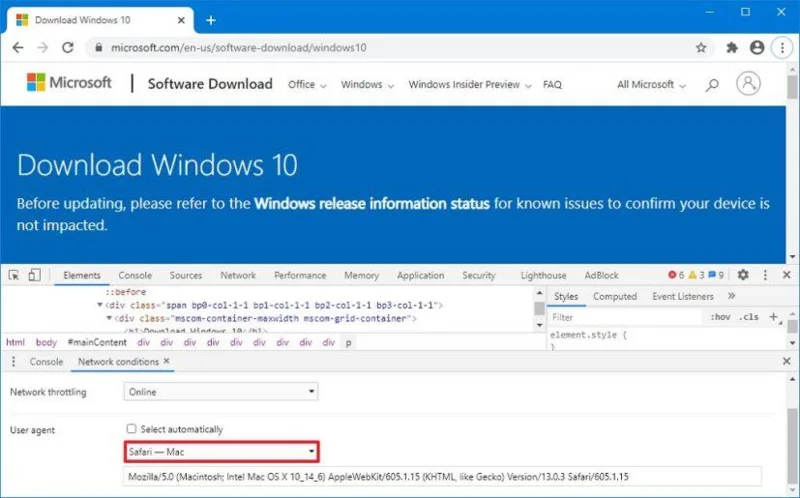
Task: Open the Security tab
Action: [479, 275]
